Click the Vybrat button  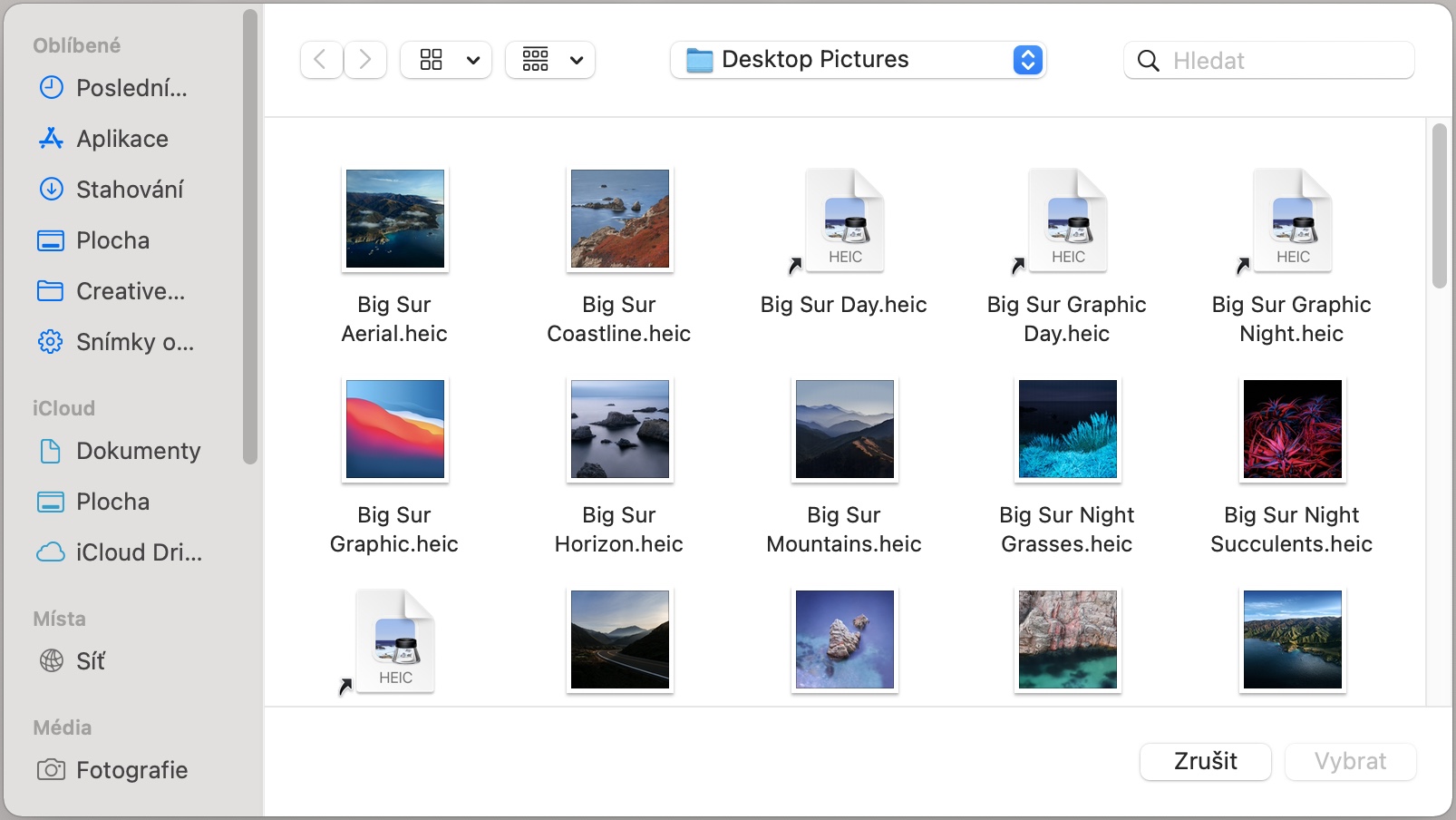tap(1350, 761)
